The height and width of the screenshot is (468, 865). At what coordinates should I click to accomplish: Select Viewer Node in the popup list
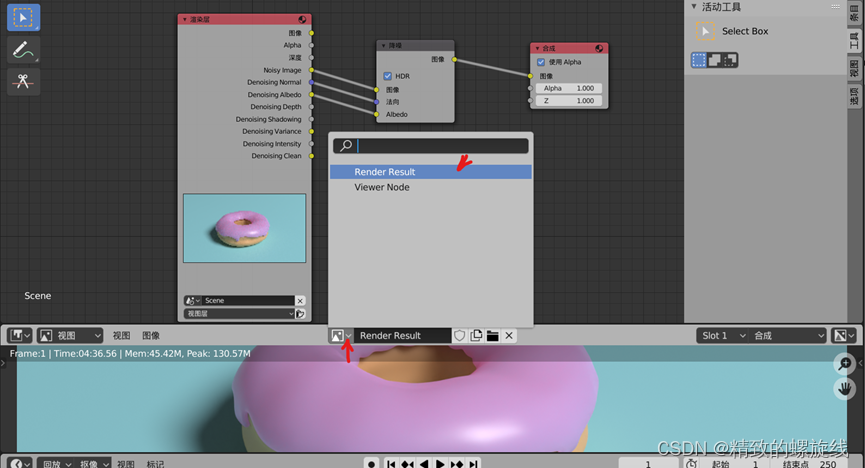431,187
